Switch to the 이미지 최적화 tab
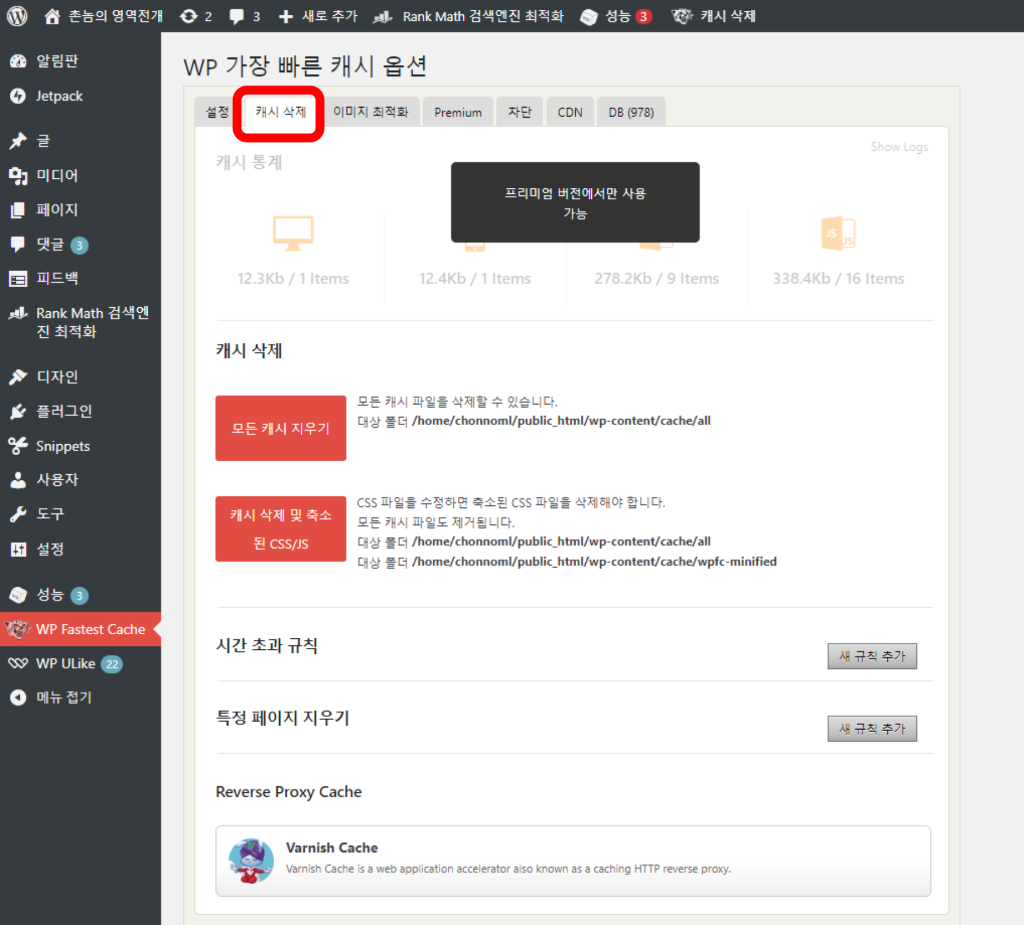 tap(371, 112)
